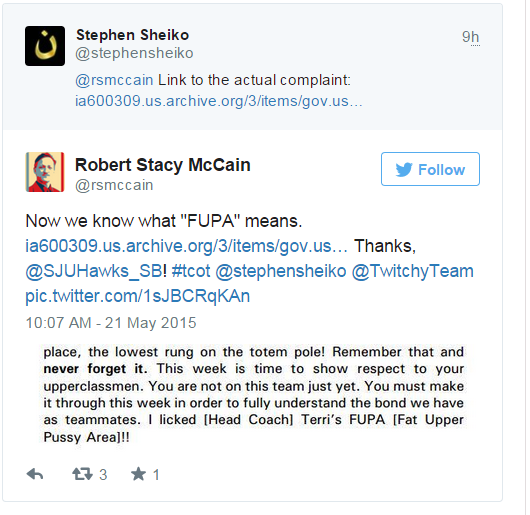The image size is (530, 515).
Task: Click the 9h timestamp on Sheiko's tweet
Action: [x=471, y=37]
